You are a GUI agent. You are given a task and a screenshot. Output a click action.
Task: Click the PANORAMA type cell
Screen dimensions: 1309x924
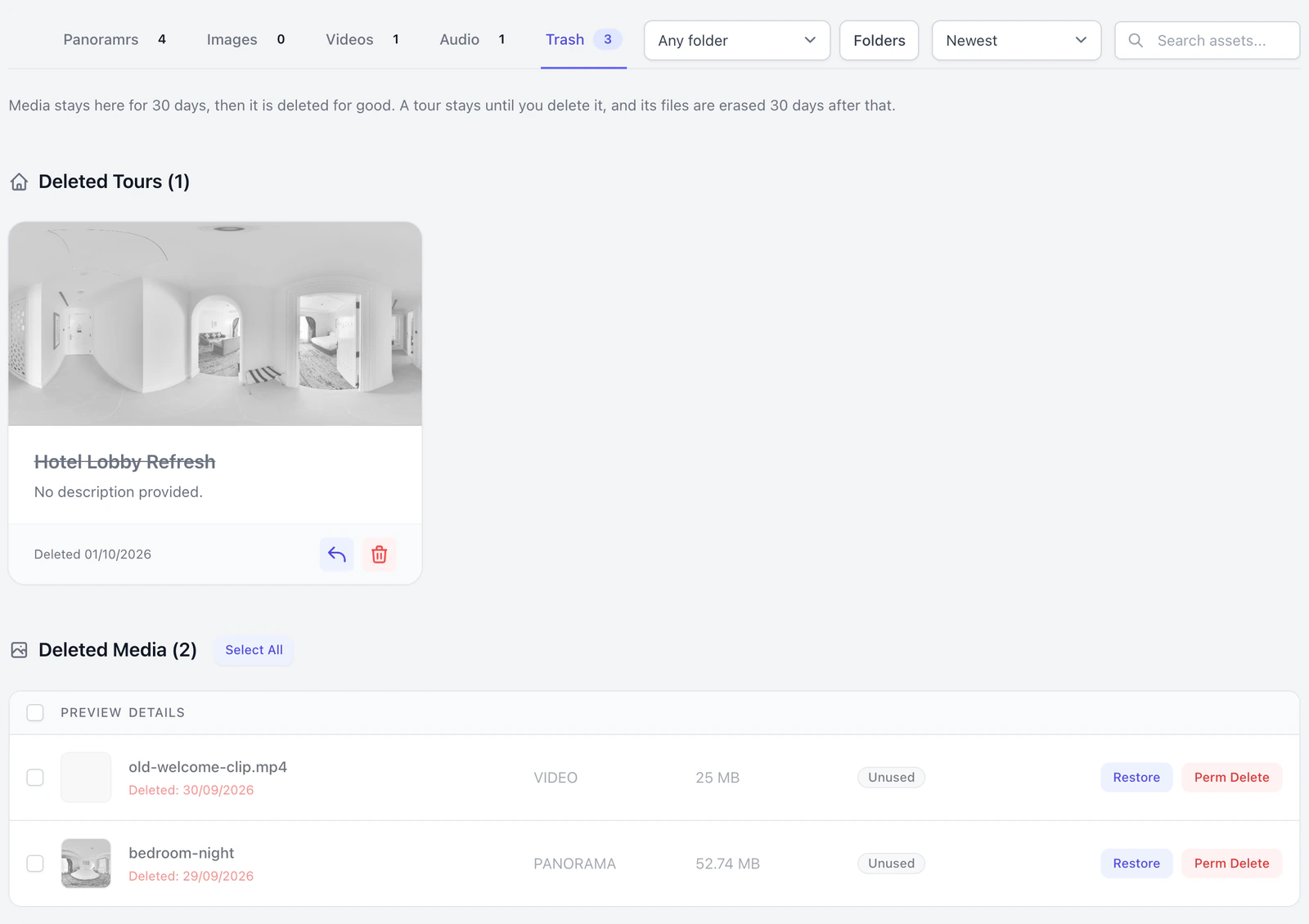574,863
